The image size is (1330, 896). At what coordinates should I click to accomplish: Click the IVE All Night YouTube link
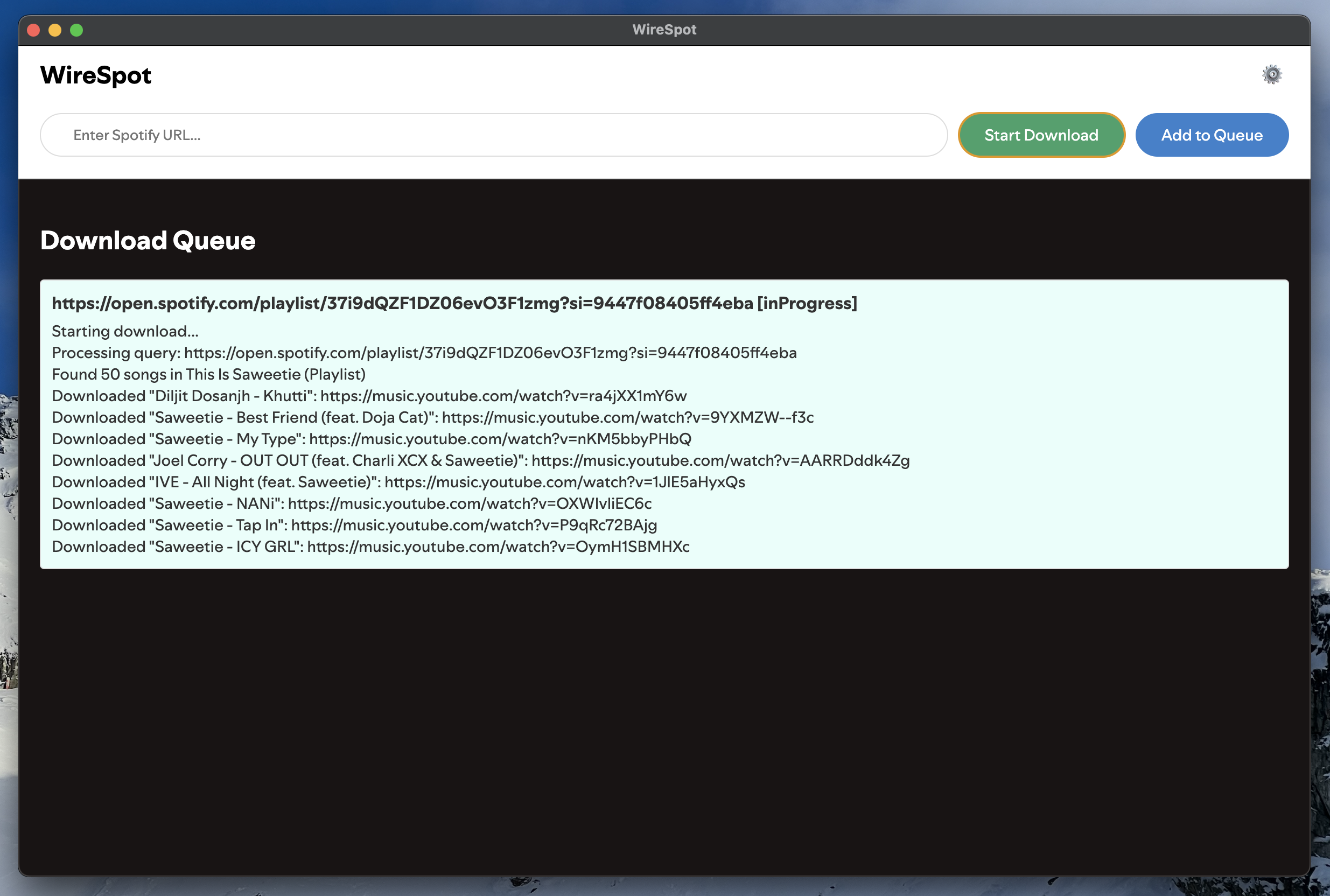point(564,482)
